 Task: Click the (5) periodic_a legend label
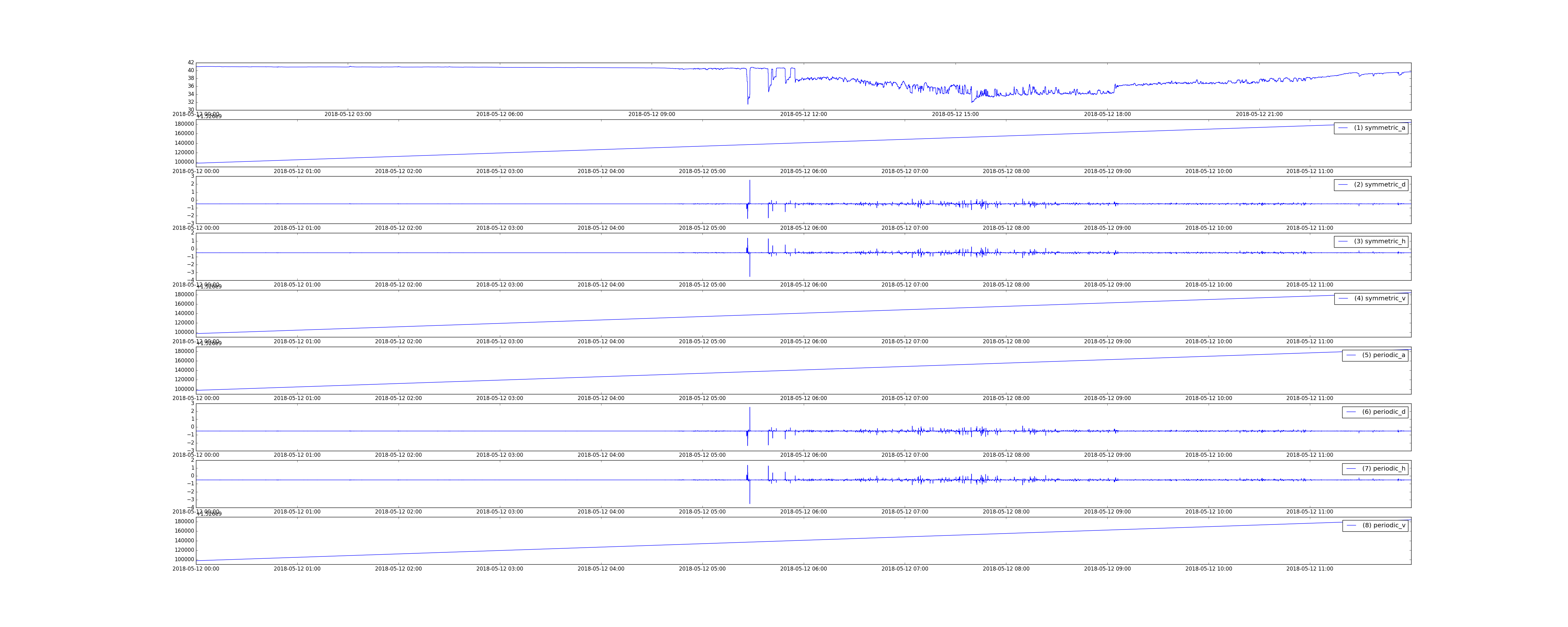point(1384,355)
